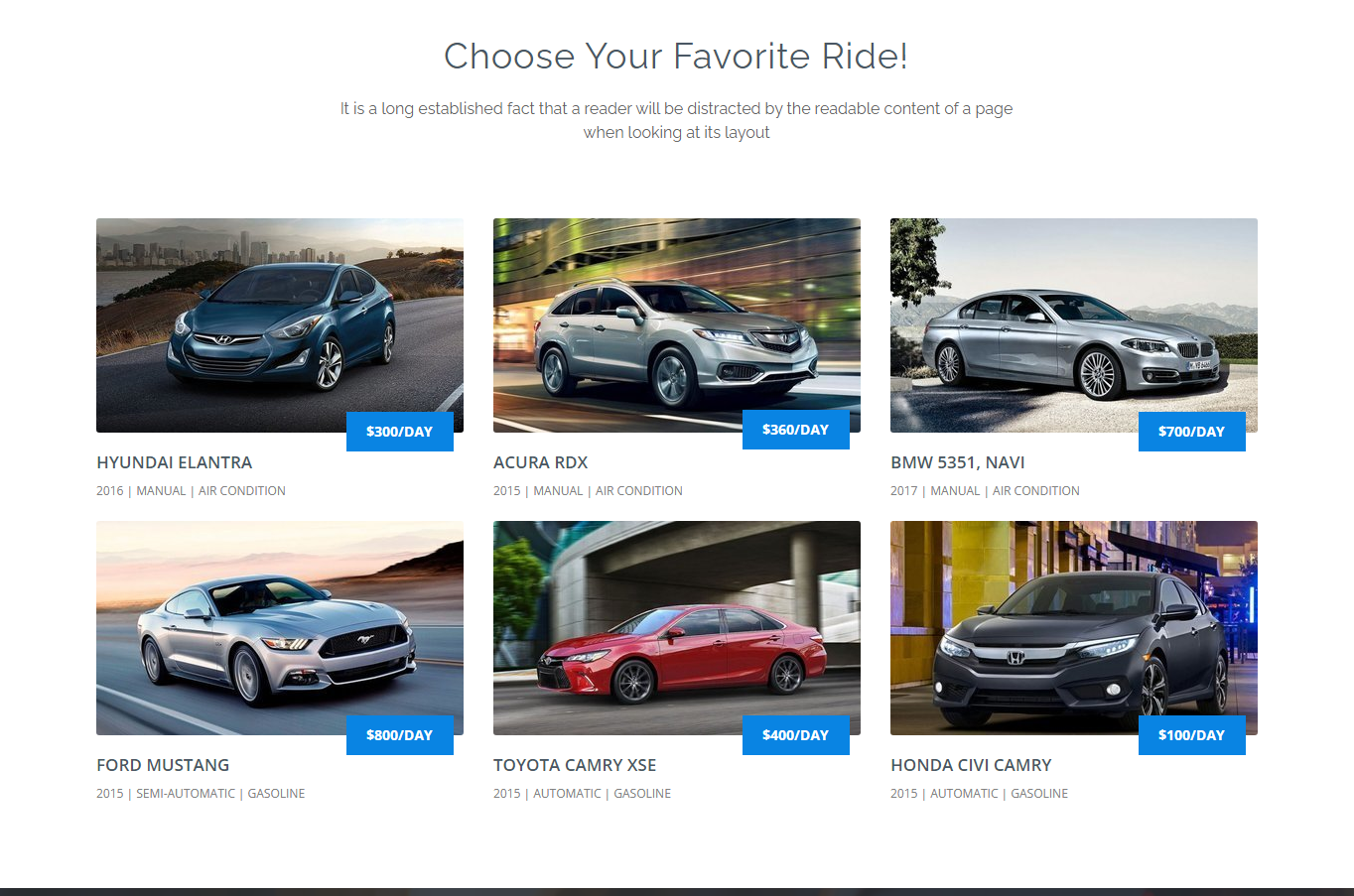
Task: Click the $360/DAY price button
Action: click(x=795, y=430)
